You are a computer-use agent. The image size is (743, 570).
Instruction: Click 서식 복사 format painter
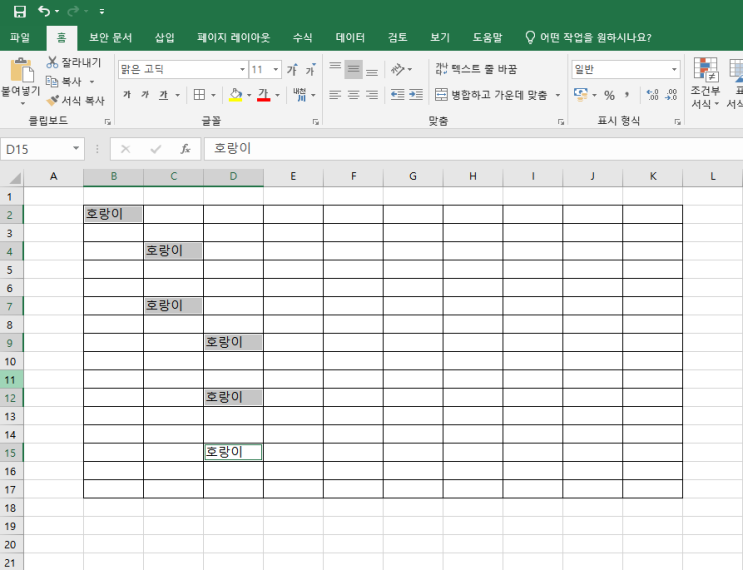tap(76, 100)
